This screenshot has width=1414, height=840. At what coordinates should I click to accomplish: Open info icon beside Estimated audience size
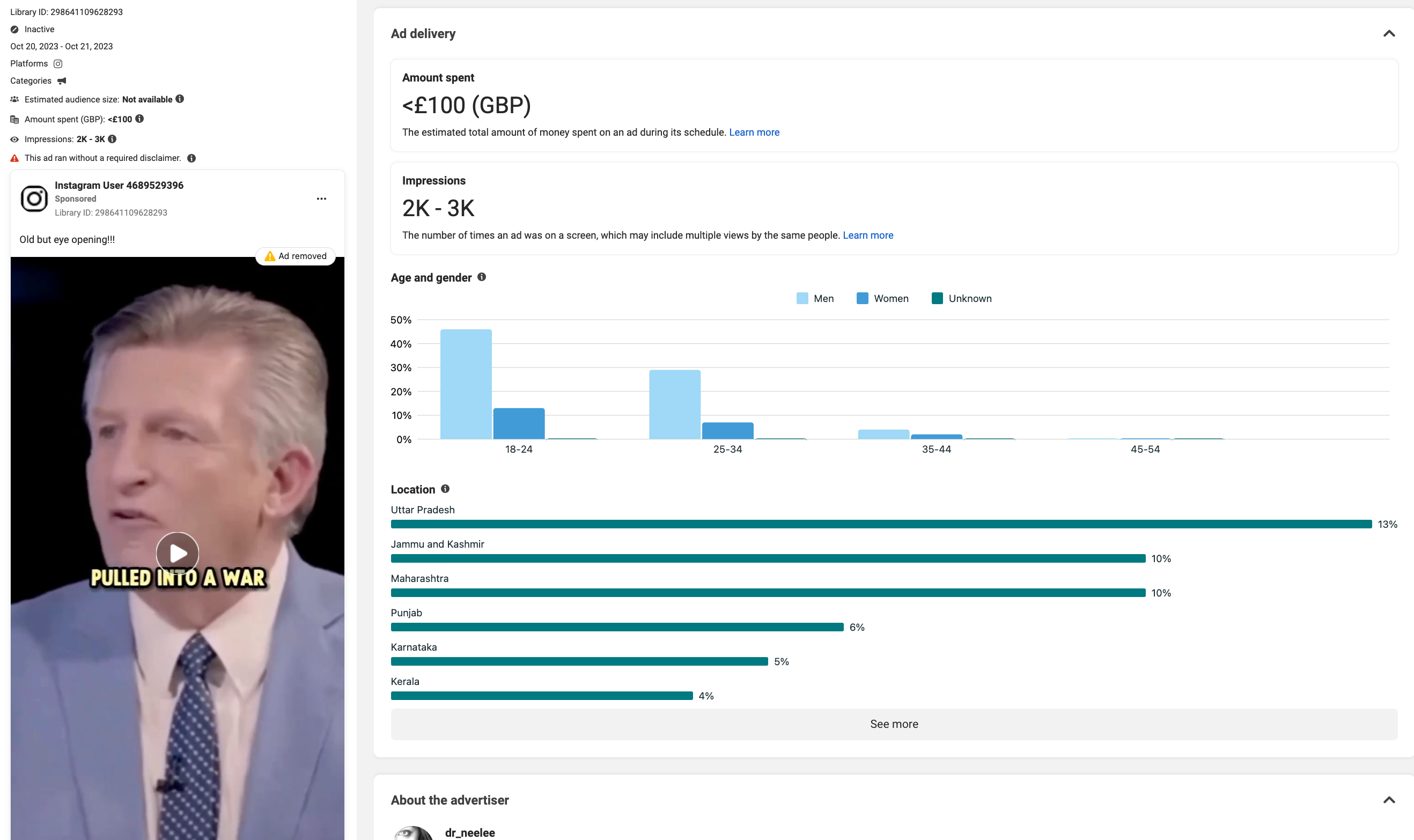pos(180,99)
